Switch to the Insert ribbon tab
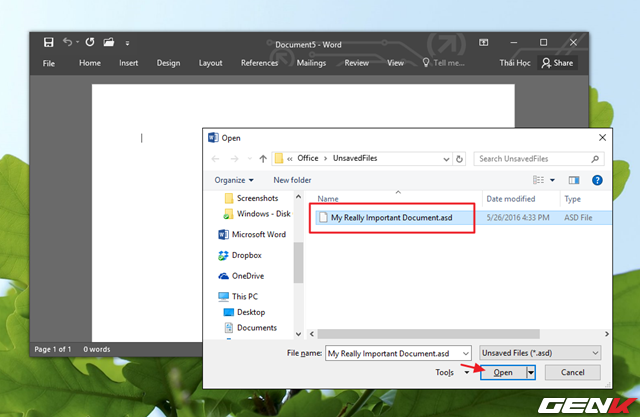 point(129,63)
